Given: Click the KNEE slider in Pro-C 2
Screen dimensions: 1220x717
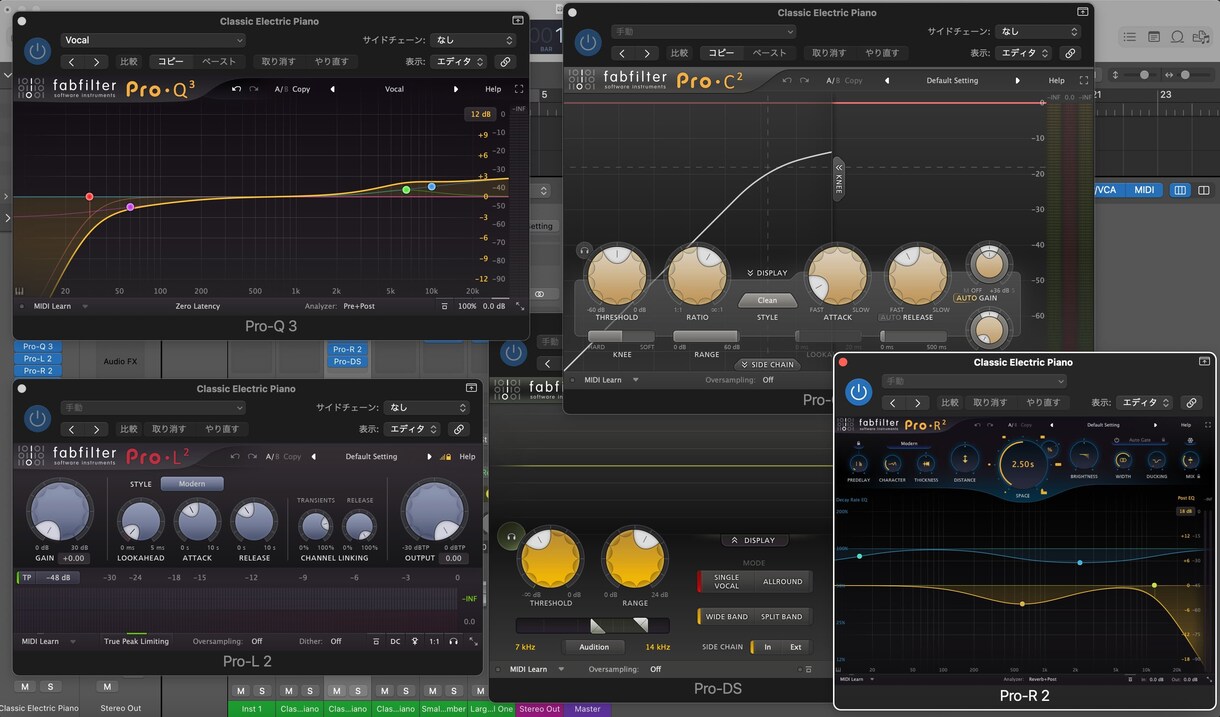Looking at the screenshot, I should point(621,337).
